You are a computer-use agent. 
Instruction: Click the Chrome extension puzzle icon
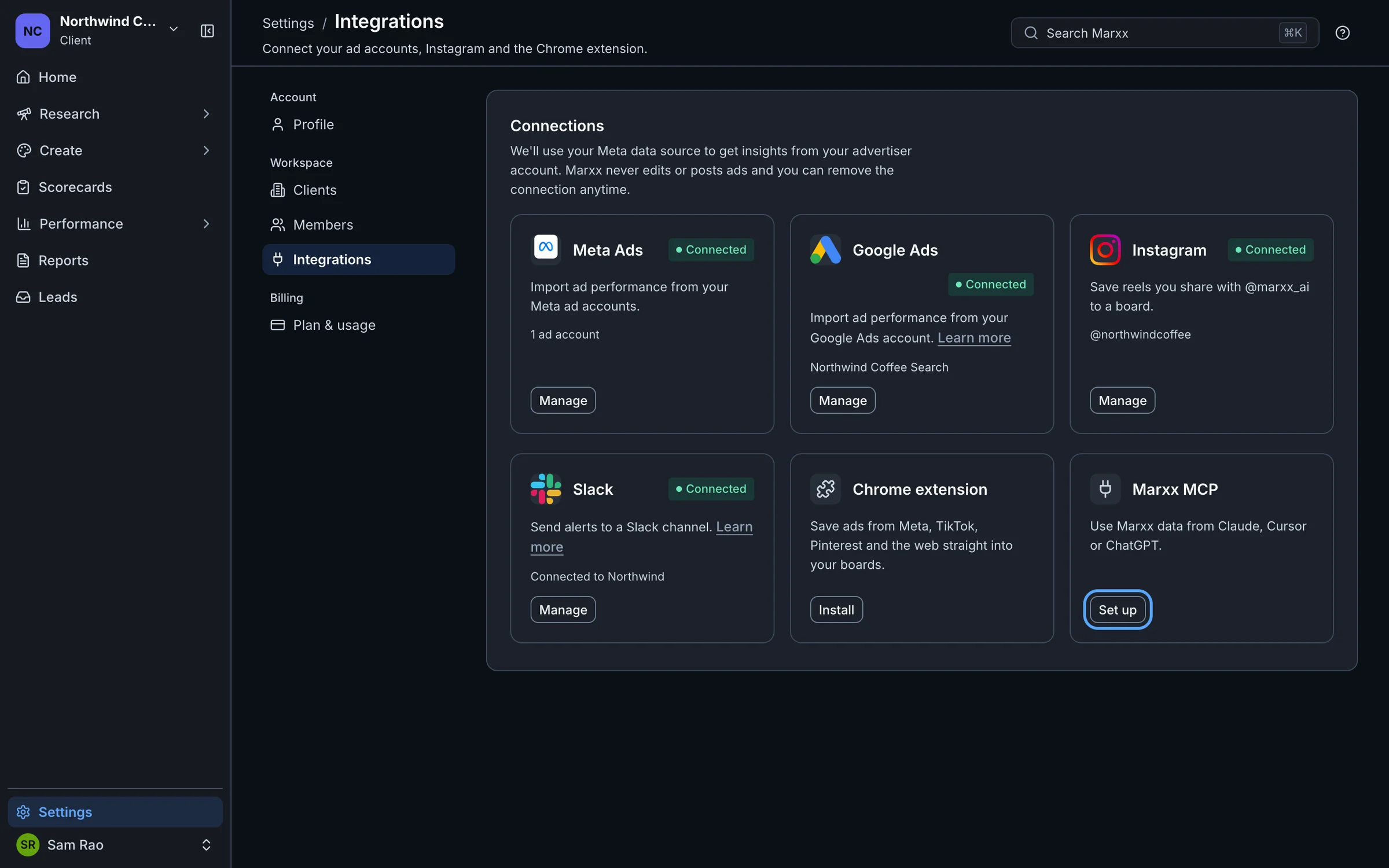click(x=825, y=489)
